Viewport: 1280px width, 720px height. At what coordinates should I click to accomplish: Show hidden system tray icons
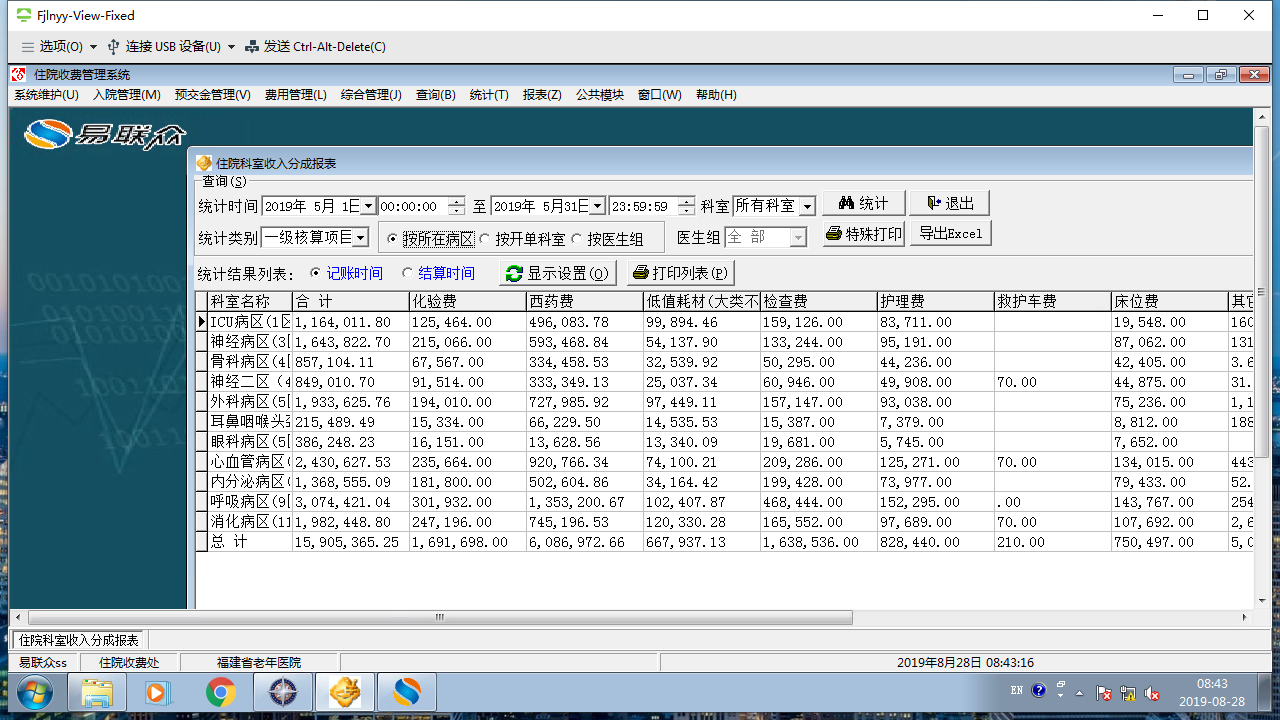1079,692
